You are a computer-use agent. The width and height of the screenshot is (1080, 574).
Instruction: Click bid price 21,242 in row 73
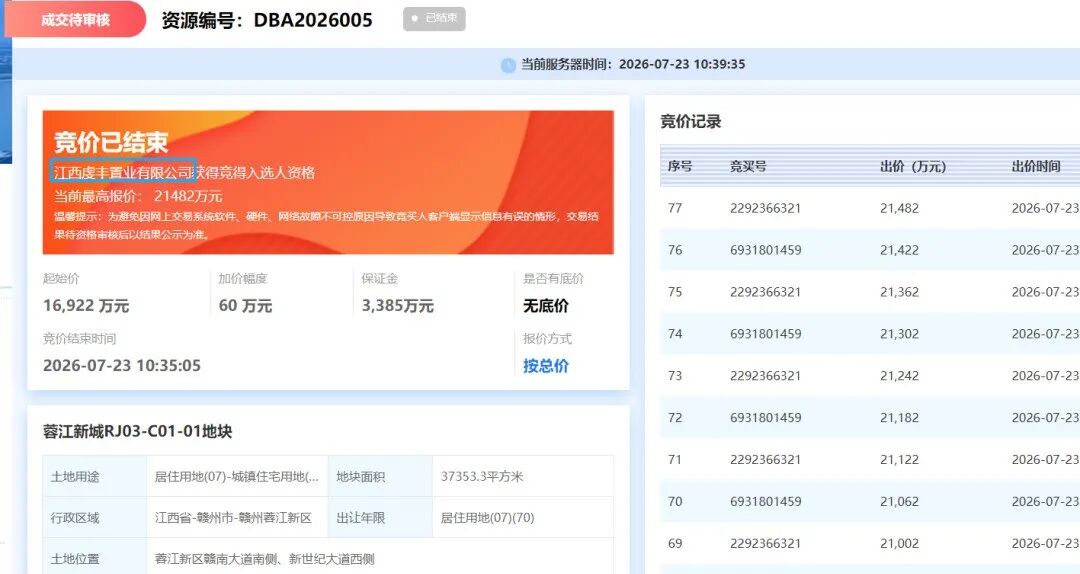coord(899,376)
